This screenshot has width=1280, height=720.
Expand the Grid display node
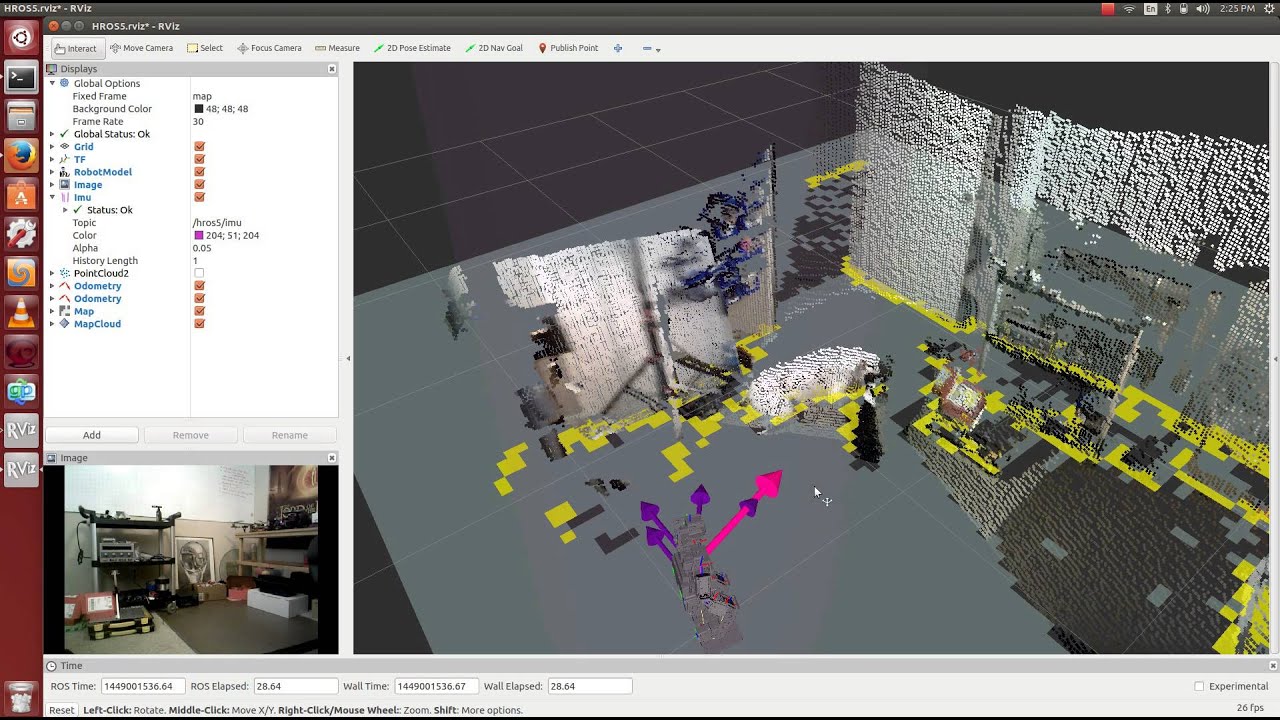pyautogui.click(x=52, y=147)
